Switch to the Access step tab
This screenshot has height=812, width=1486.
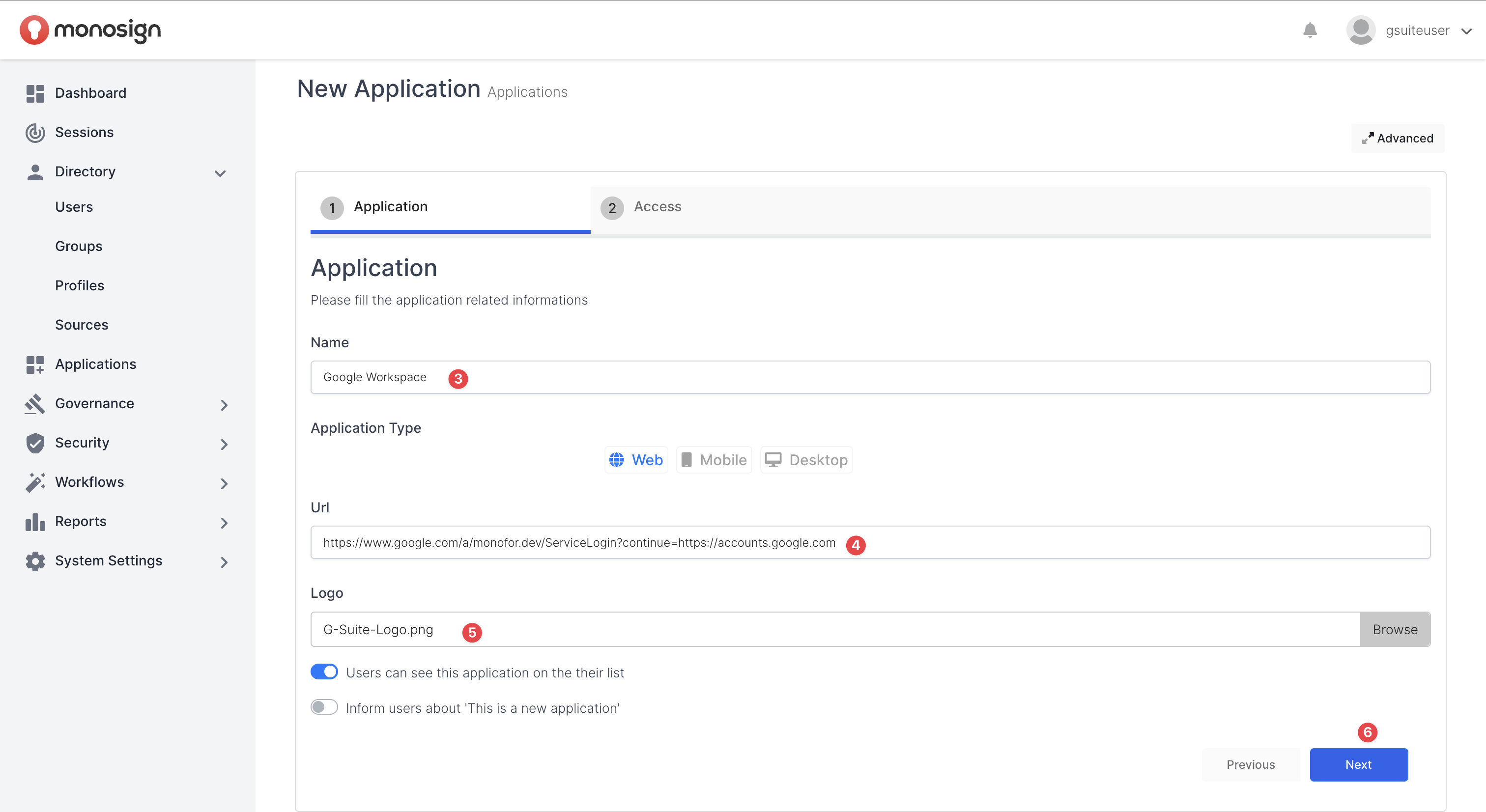click(657, 207)
